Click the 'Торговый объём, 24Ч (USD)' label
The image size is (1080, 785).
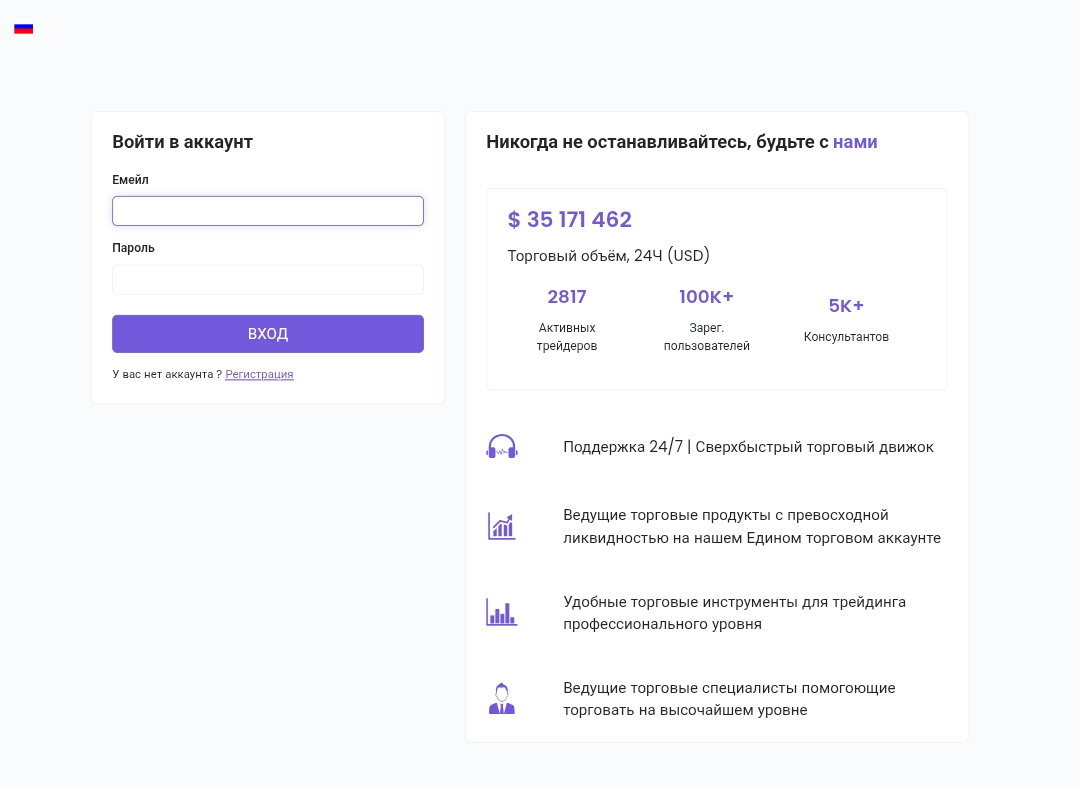[609, 256]
